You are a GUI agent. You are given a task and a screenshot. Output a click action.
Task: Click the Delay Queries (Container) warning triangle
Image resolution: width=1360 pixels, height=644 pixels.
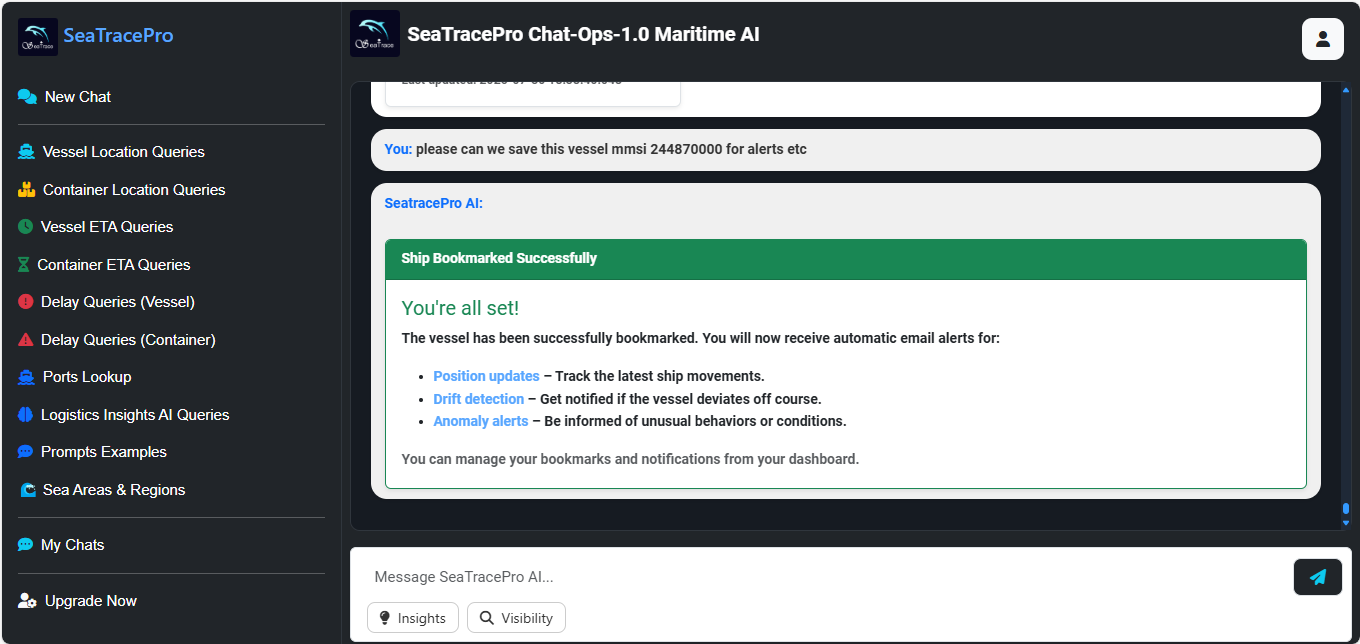tap(25, 340)
